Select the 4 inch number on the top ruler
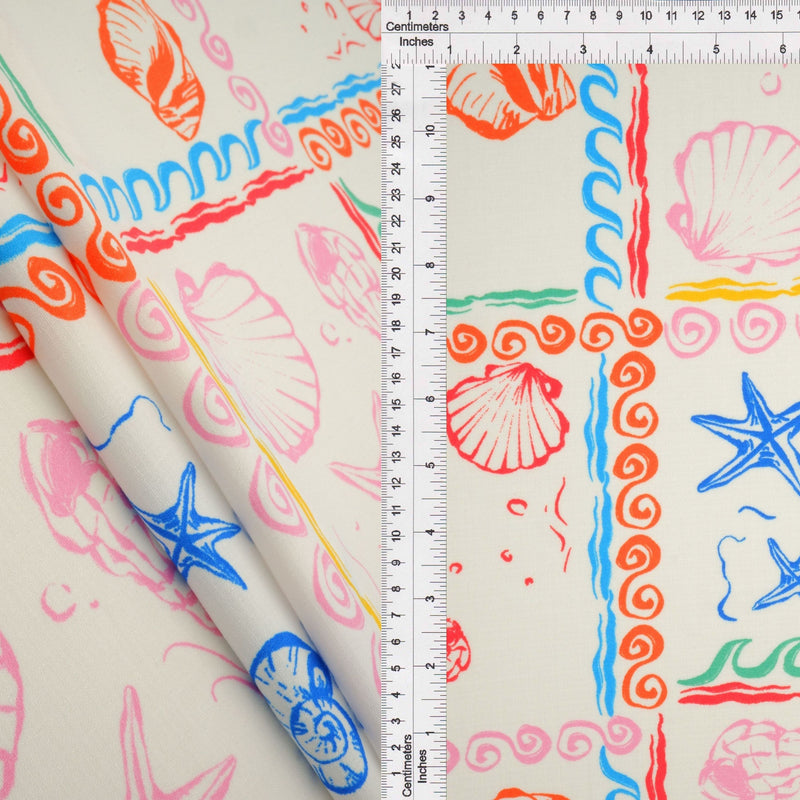The height and width of the screenshot is (800, 800). coord(649,49)
